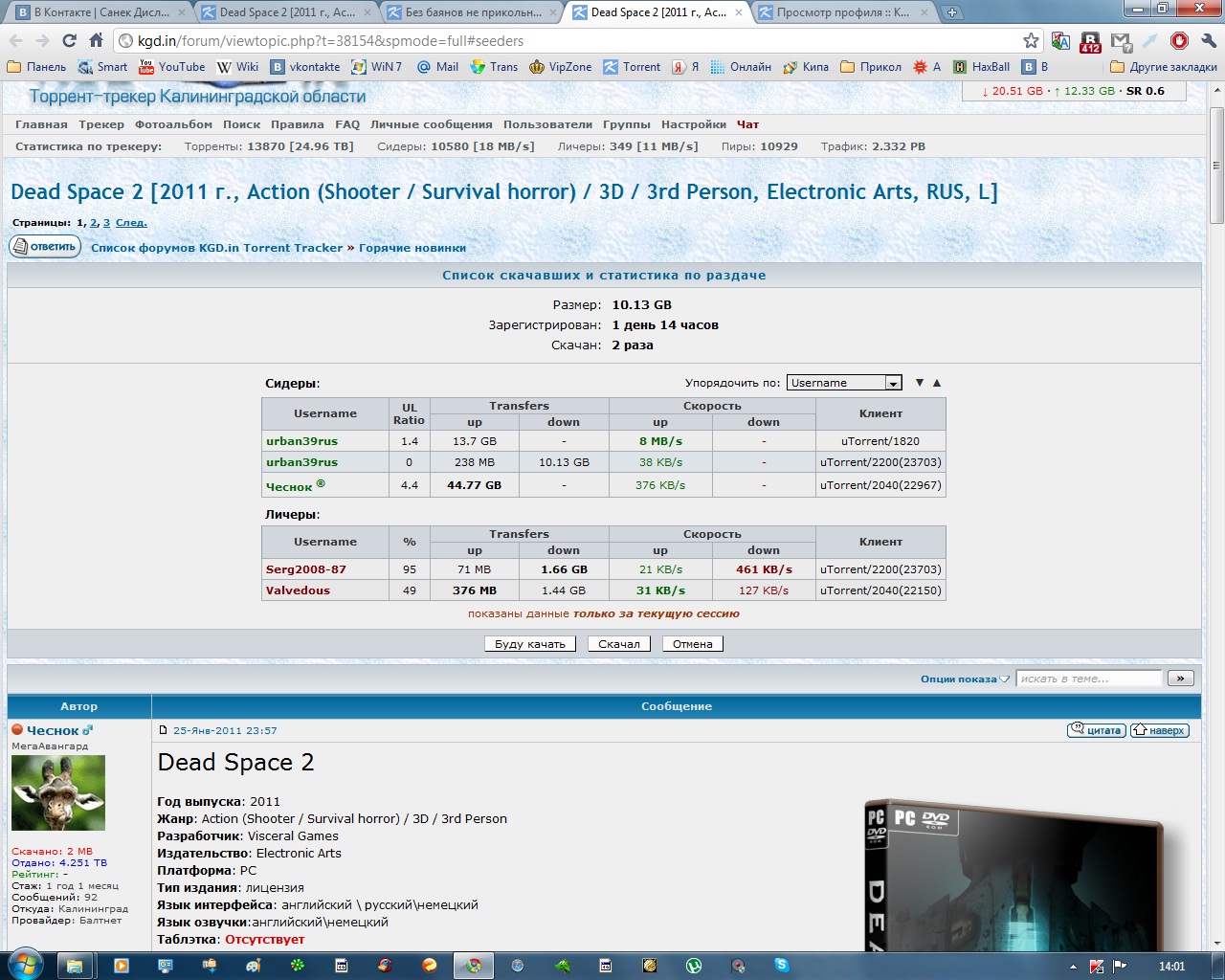
Task: Click in-topic search field
Action: [1088, 679]
